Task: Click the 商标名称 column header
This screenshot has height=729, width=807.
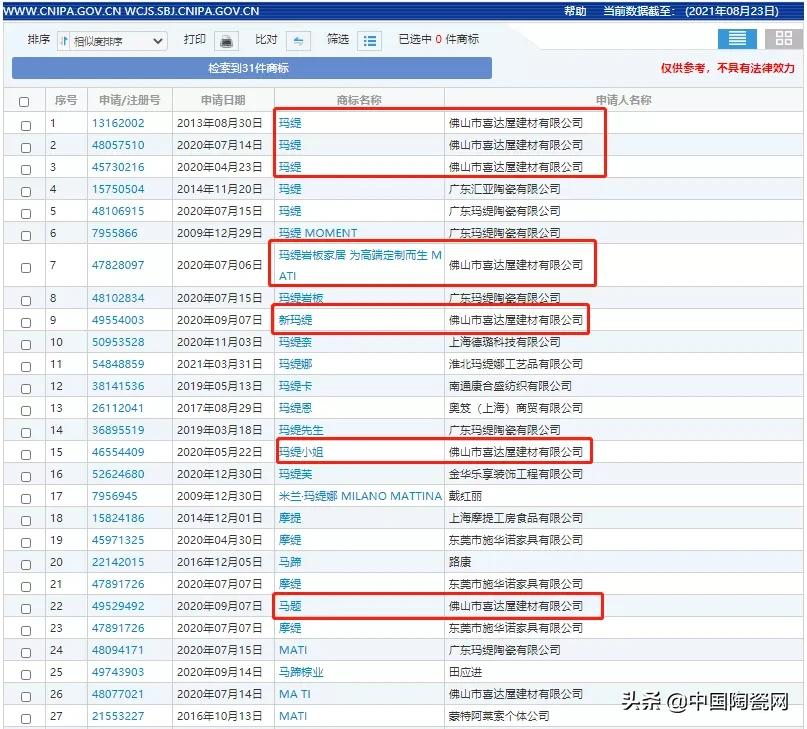Action: tap(359, 100)
